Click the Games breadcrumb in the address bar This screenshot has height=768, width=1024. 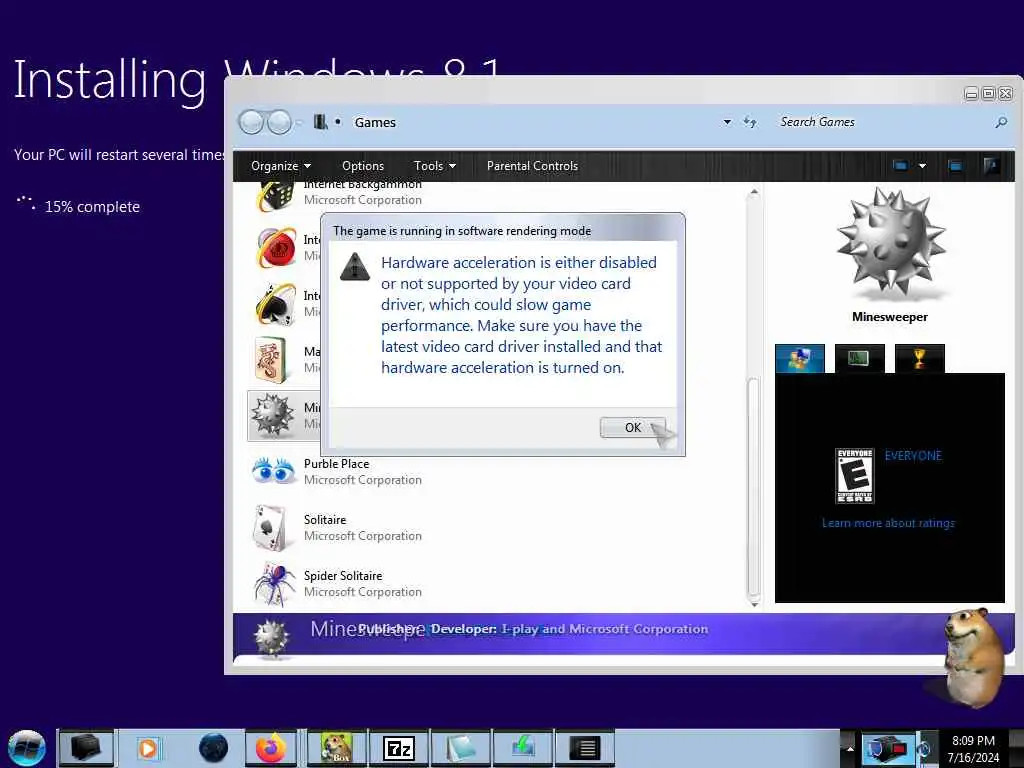375,122
